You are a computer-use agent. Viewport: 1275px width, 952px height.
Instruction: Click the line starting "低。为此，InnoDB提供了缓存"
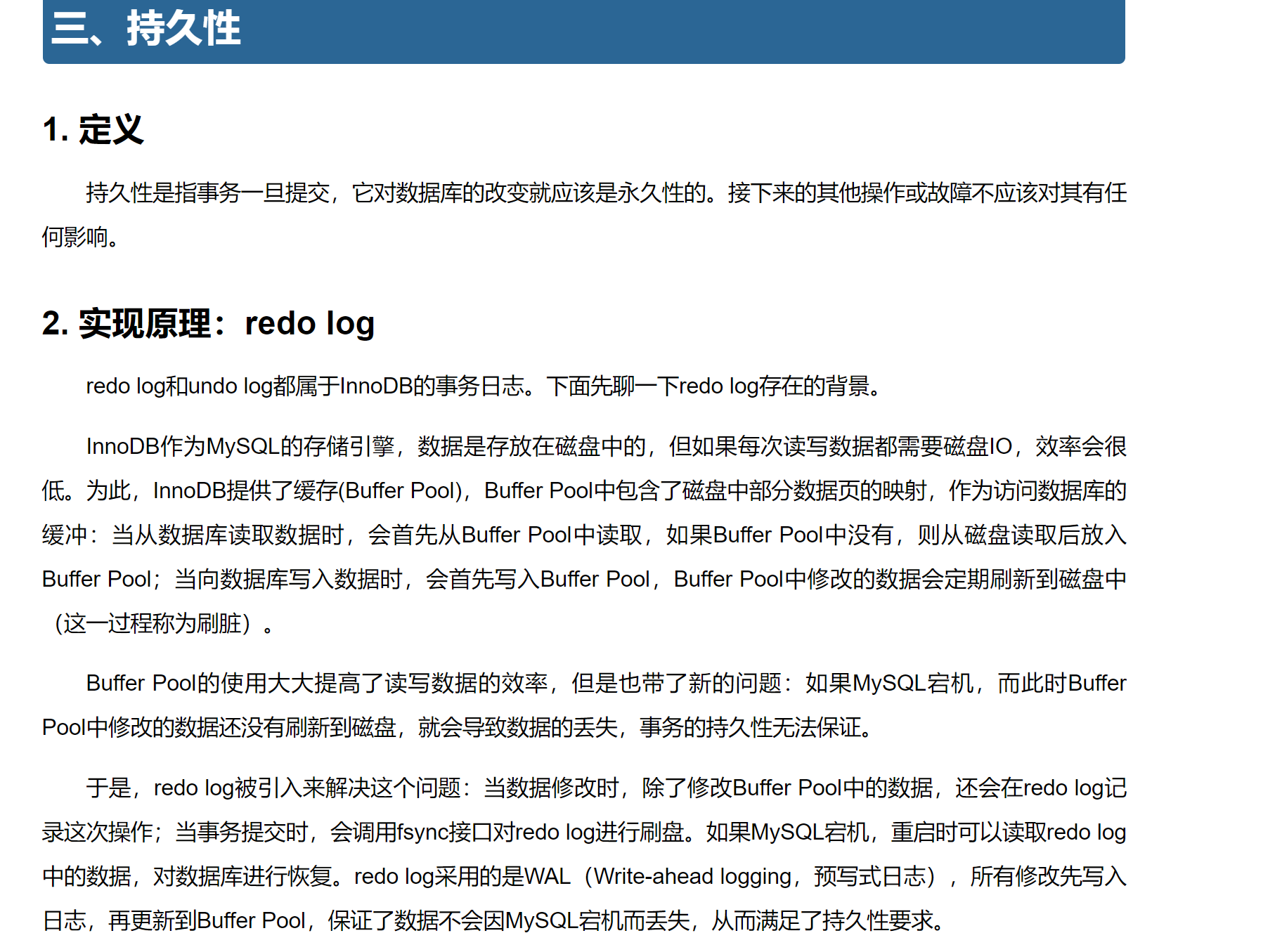tap(584, 490)
